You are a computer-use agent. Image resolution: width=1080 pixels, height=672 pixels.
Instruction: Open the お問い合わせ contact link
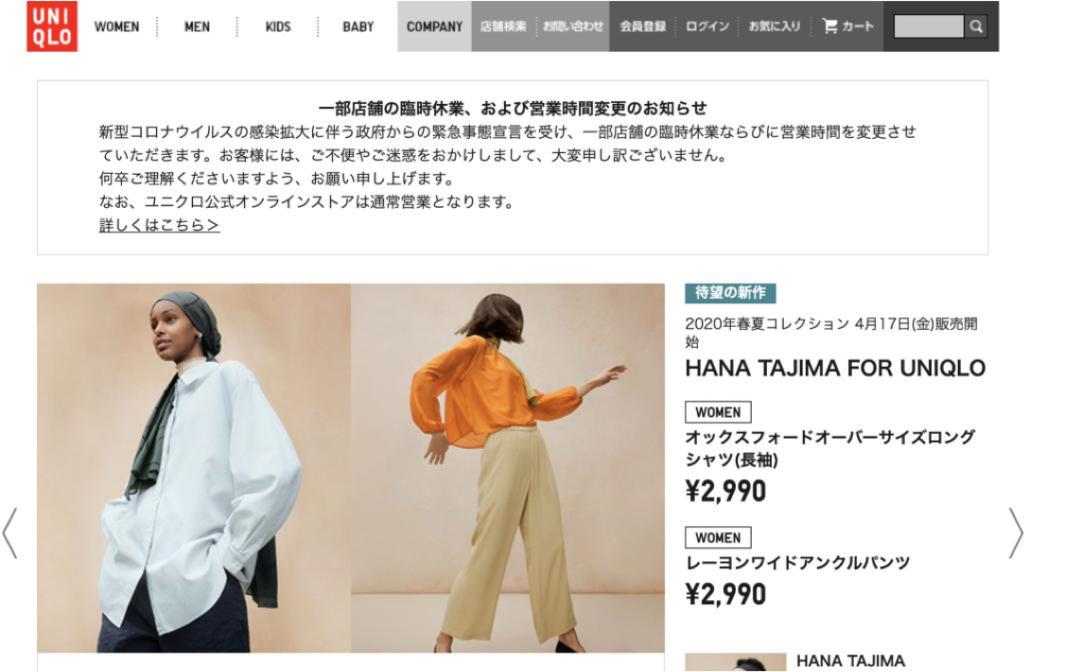click(573, 27)
